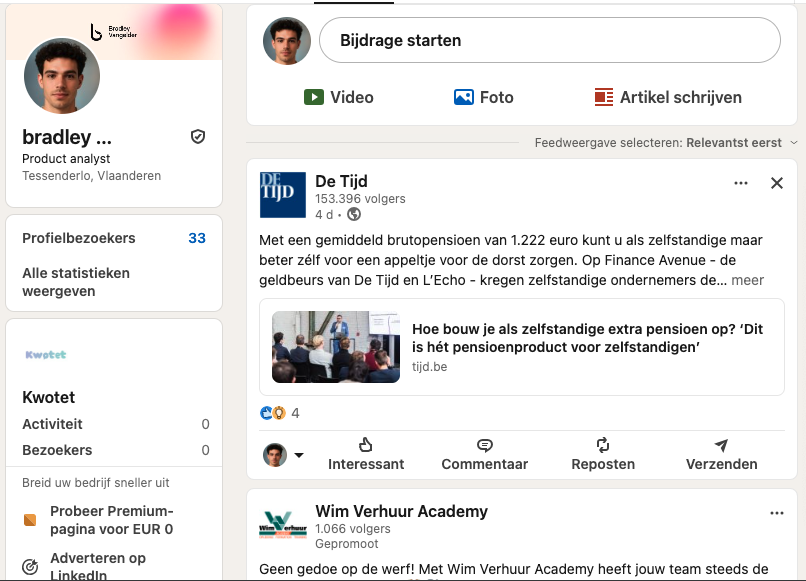Click the Interessant text label
Screen dimensions: 806x581
pos(366,464)
